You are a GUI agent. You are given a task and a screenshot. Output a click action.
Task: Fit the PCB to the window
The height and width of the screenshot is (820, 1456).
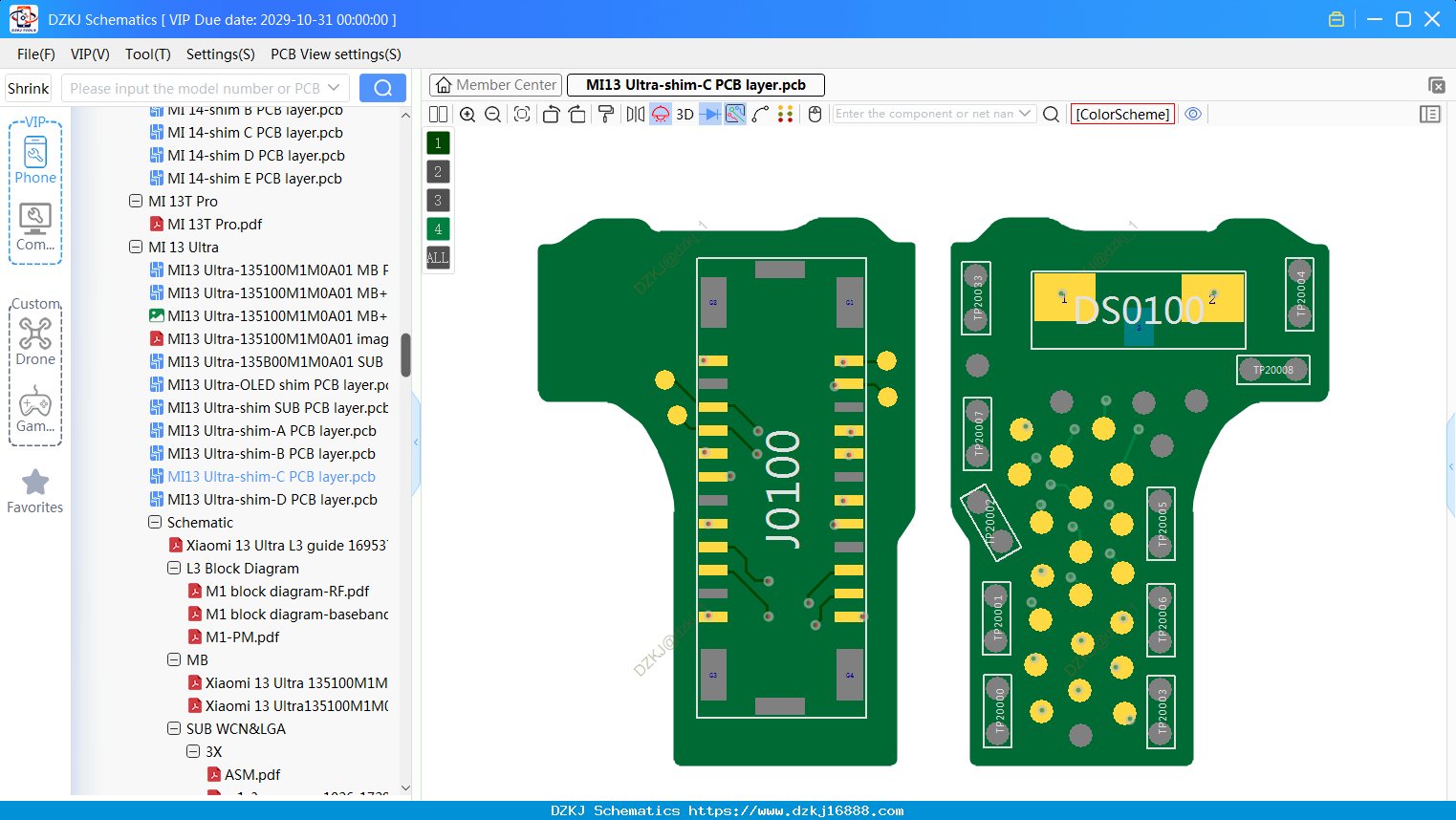522,115
